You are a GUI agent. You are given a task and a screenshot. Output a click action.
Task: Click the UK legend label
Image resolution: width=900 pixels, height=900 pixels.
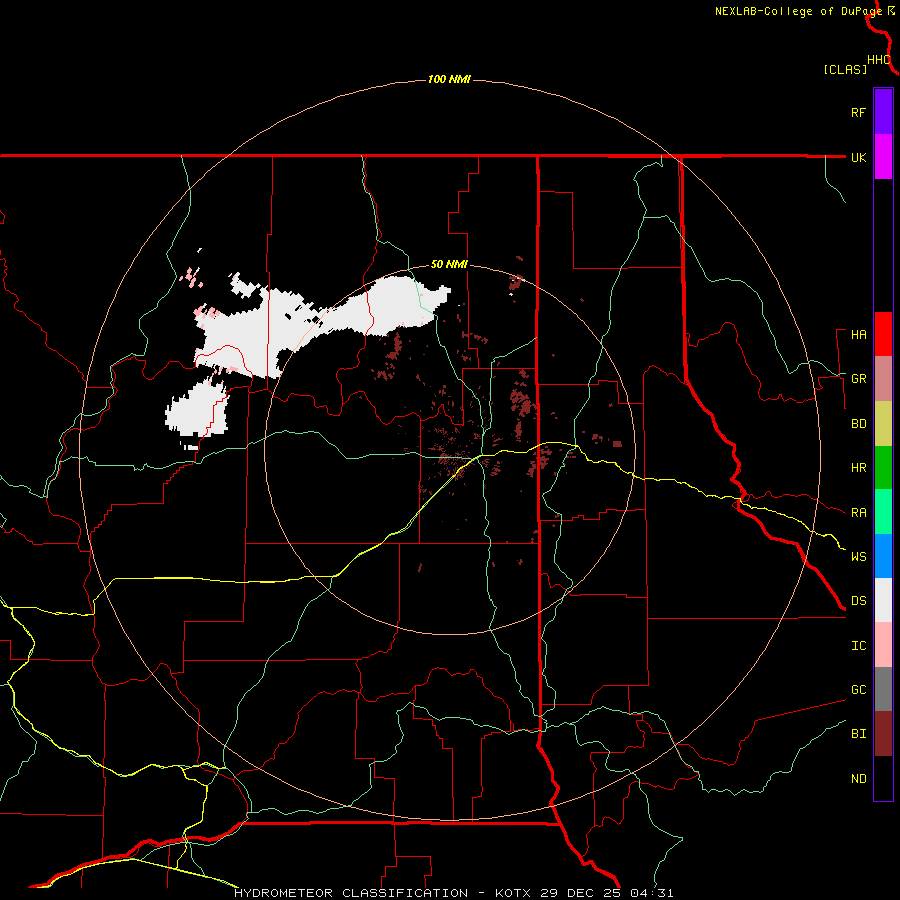click(858, 158)
